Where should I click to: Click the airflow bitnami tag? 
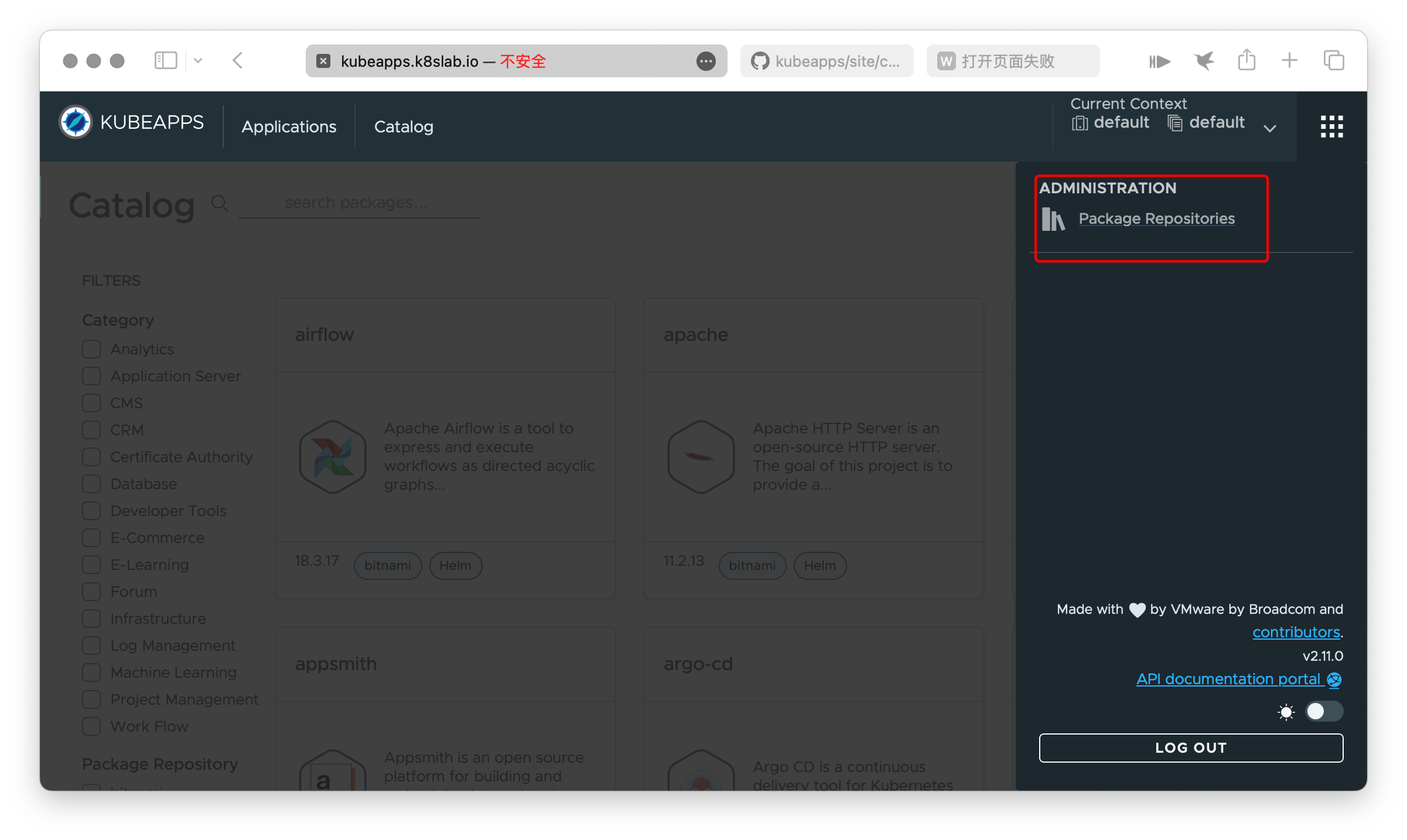(x=388, y=566)
